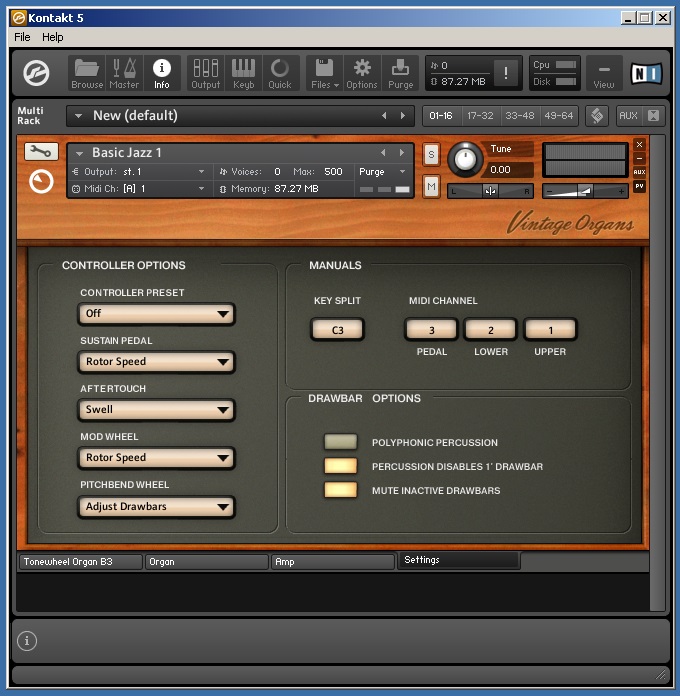680x696 pixels.
Task: Open the Aftertouch Swell dropdown
Action: coord(157,410)
